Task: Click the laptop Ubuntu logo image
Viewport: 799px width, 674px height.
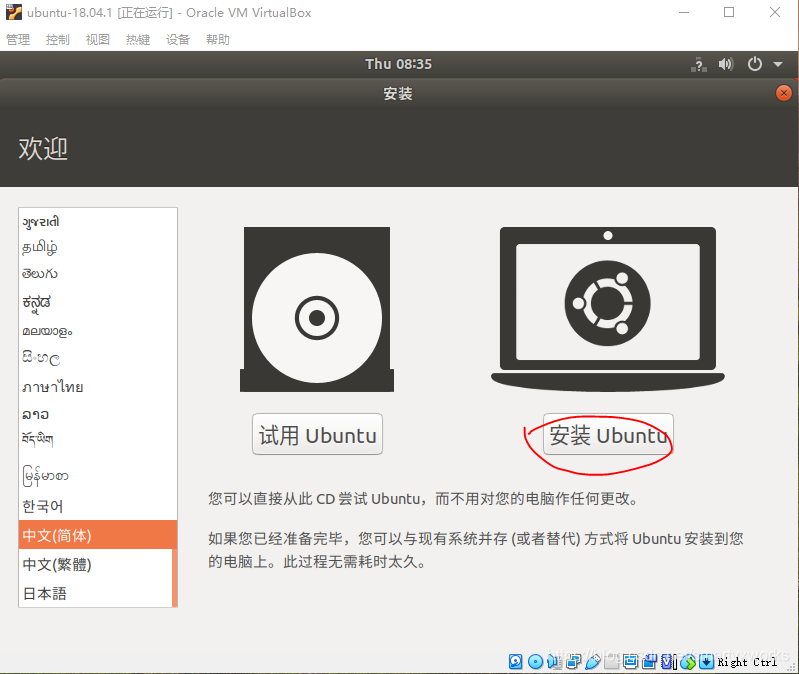Action: coord(607,309)
